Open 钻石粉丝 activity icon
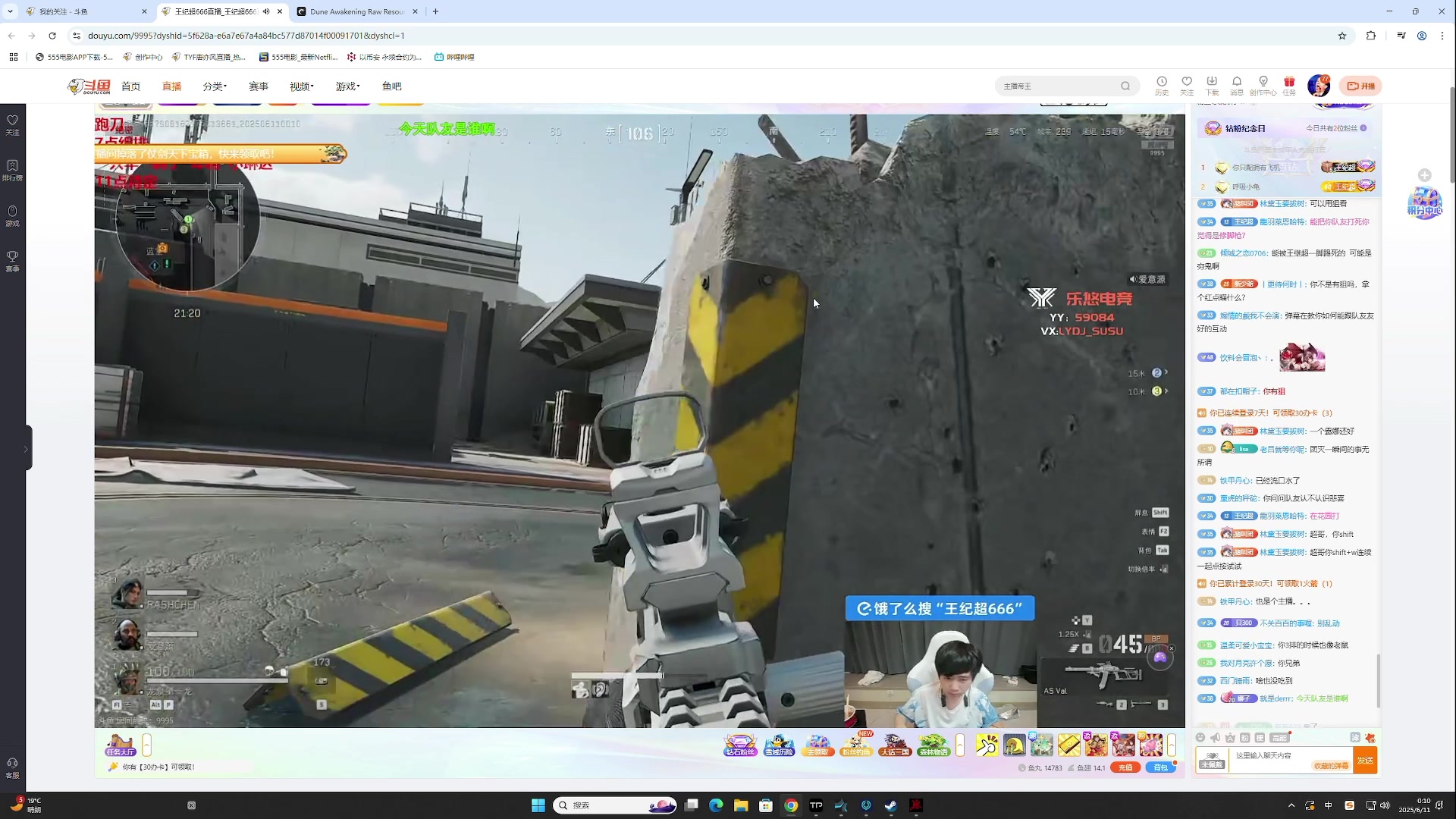This screenshot has width=1456, height=819. pos(740,745)
